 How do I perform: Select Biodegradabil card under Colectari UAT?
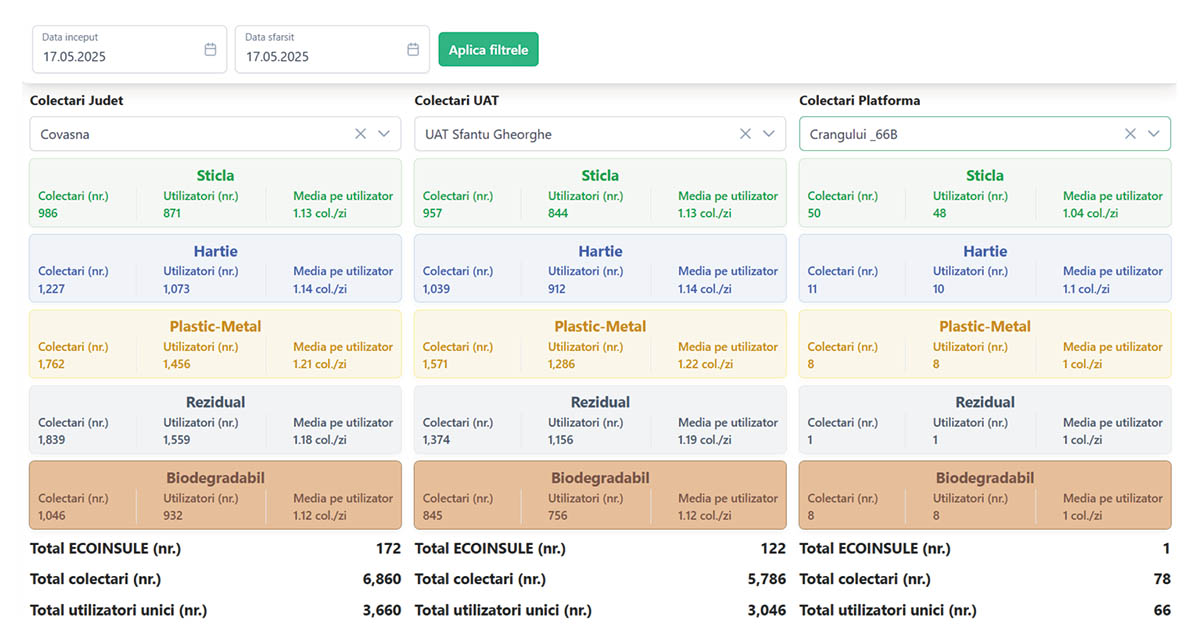pyautogui.click(x=600, y=495)
